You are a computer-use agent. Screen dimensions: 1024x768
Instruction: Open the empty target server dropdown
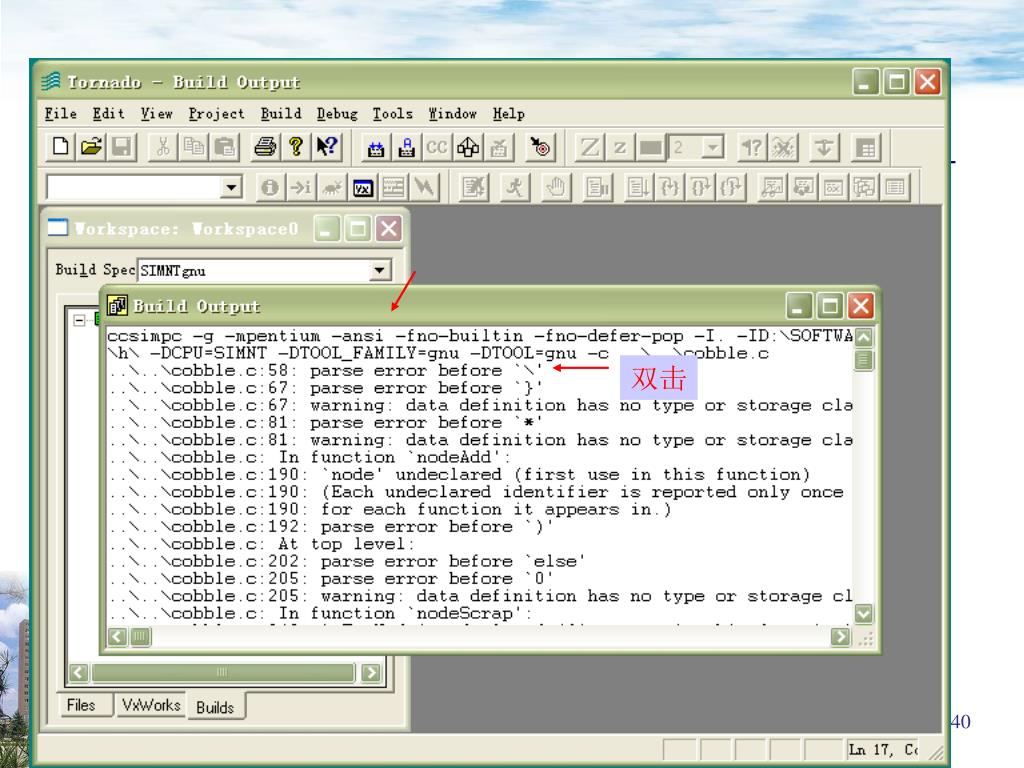click(x=231, y=188)
